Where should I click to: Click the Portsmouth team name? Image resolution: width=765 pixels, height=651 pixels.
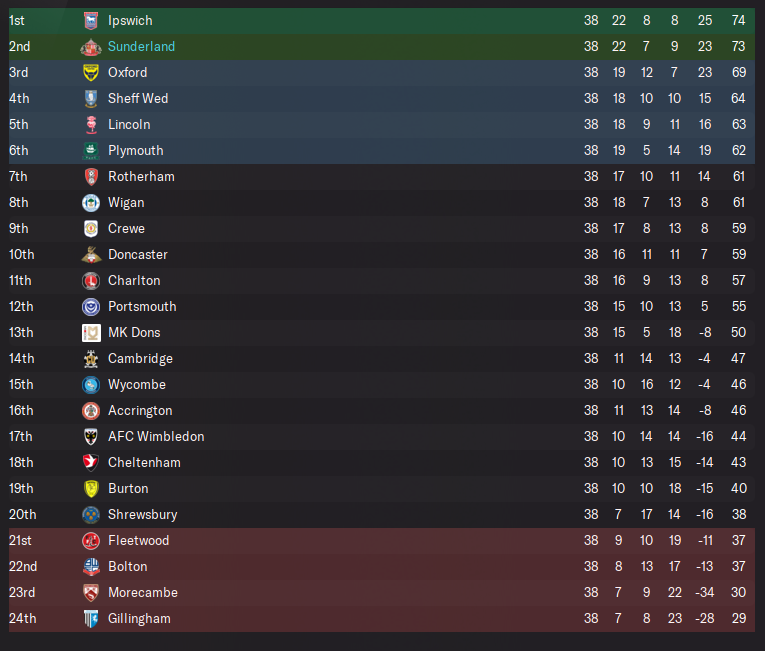point(142,306)
